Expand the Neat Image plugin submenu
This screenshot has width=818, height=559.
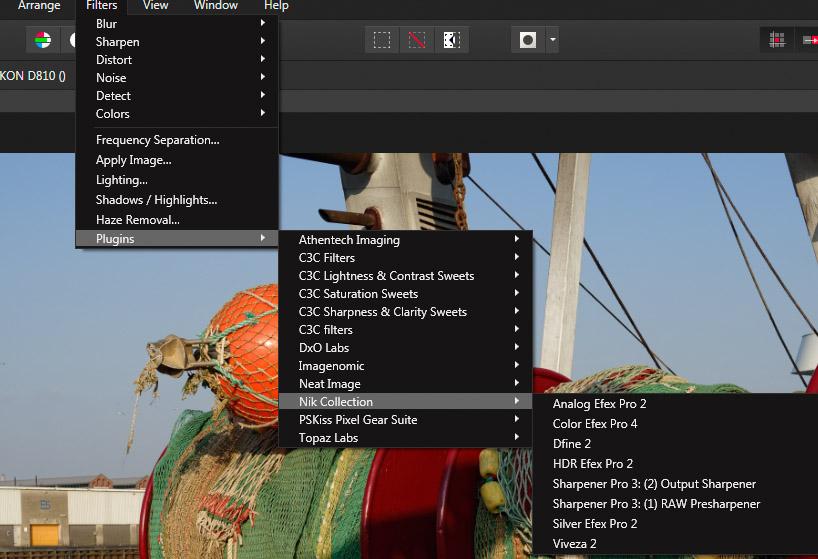(x=405, y=384)
